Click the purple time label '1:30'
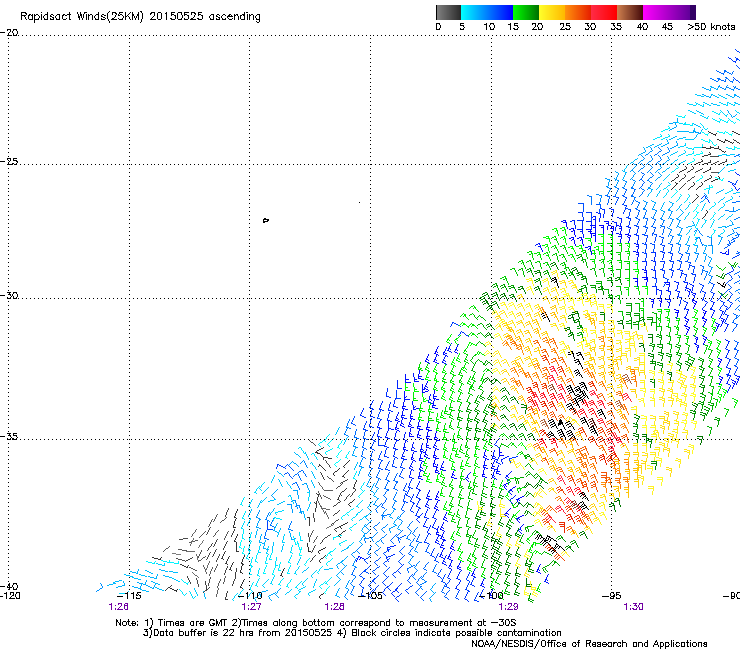Image resolution: width=740 pixels, height=650 pixels. [633, 607]
